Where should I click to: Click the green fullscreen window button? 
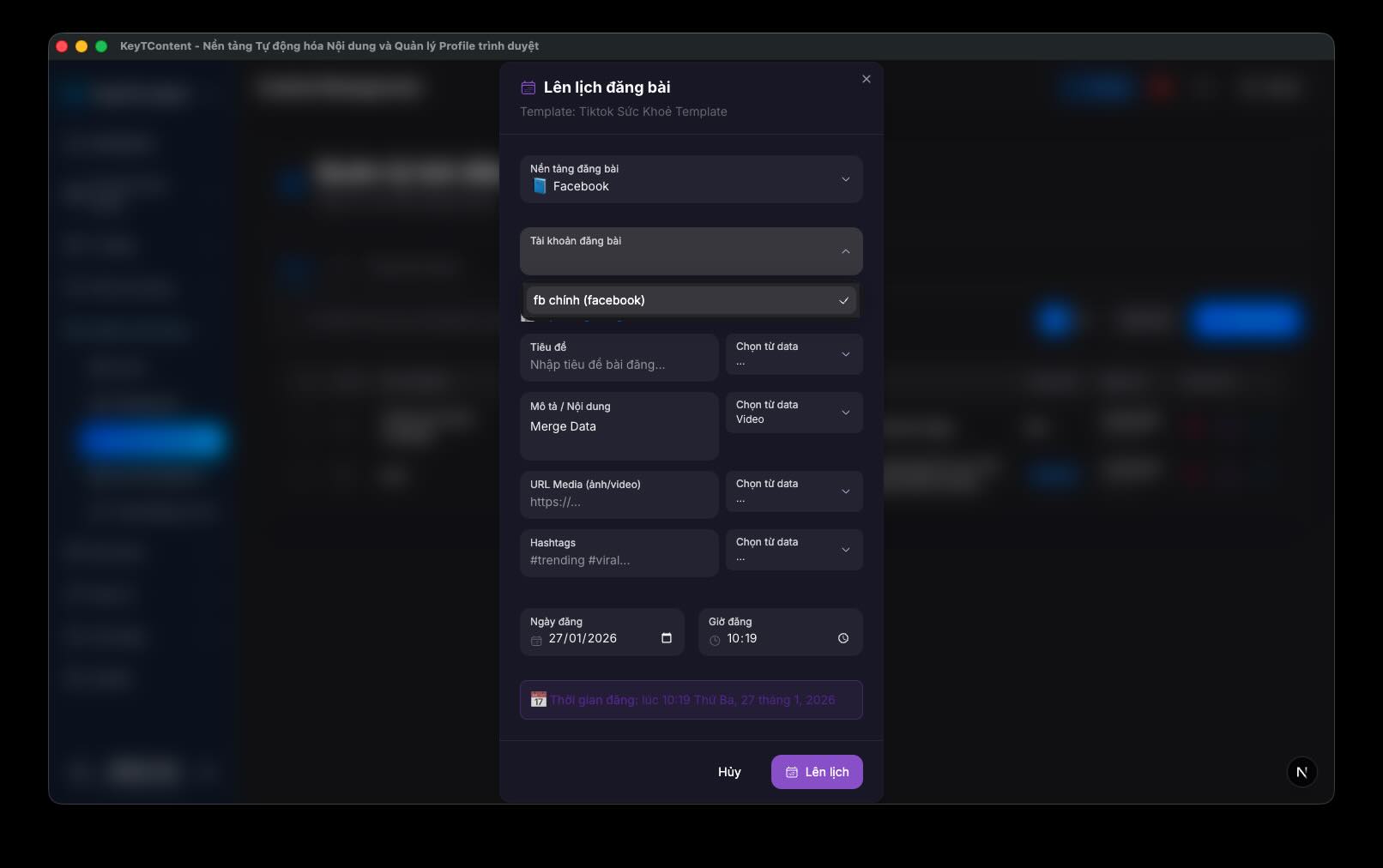coord(101,46)
